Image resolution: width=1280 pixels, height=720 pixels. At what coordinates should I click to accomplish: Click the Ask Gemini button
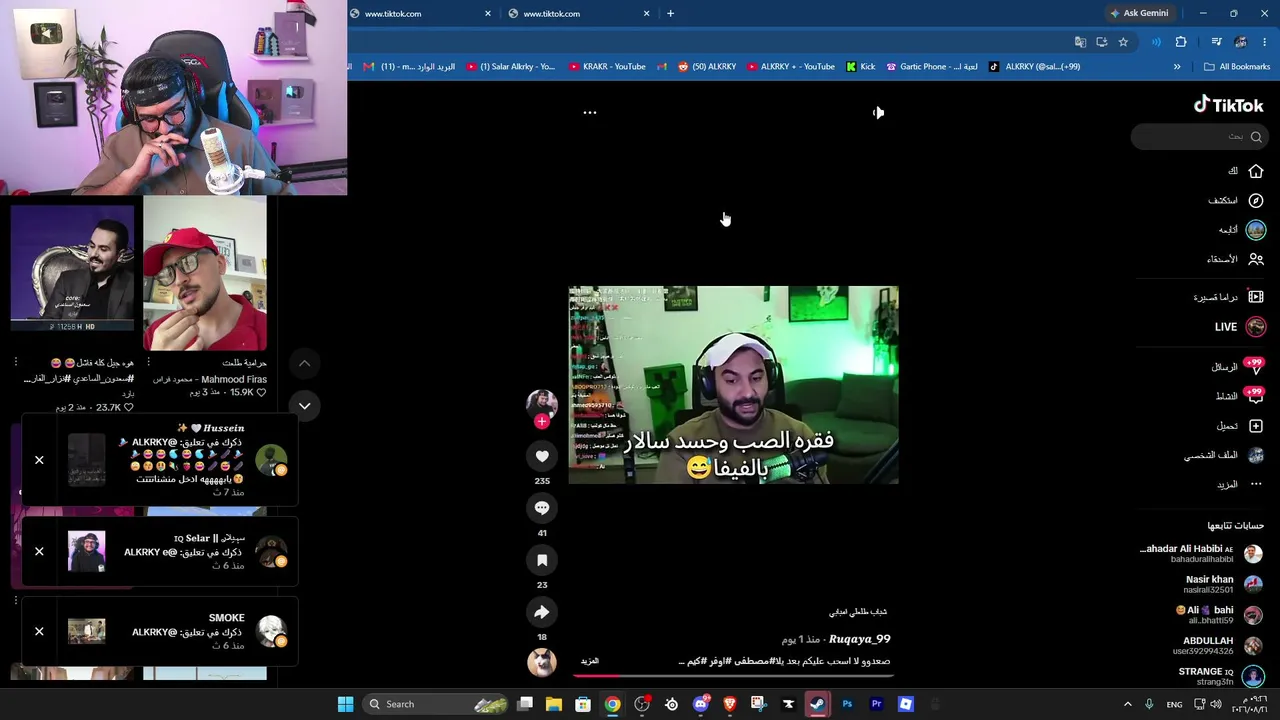pos(1139,14)
